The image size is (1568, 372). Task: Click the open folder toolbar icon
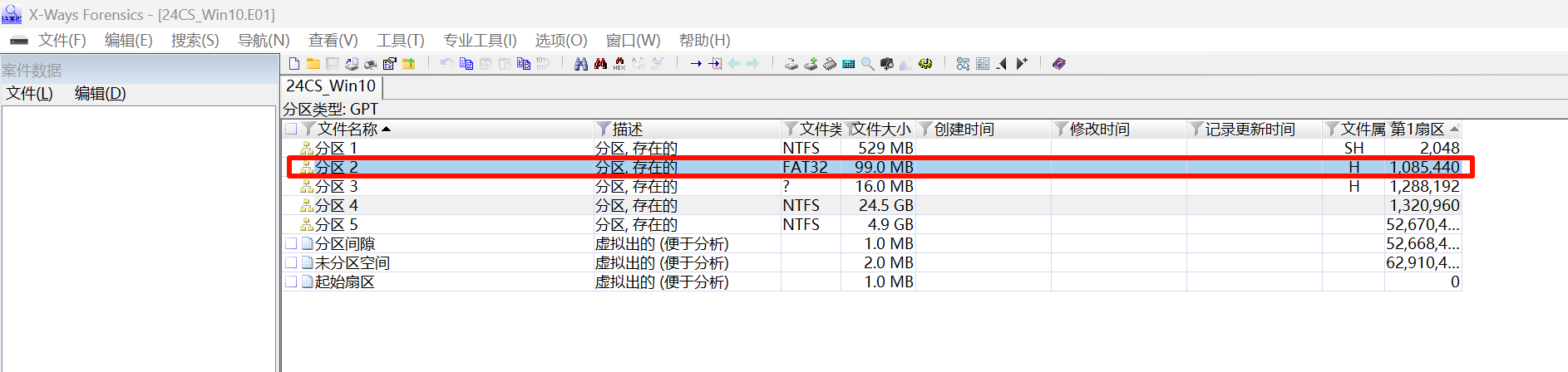(x=313, y=64)
